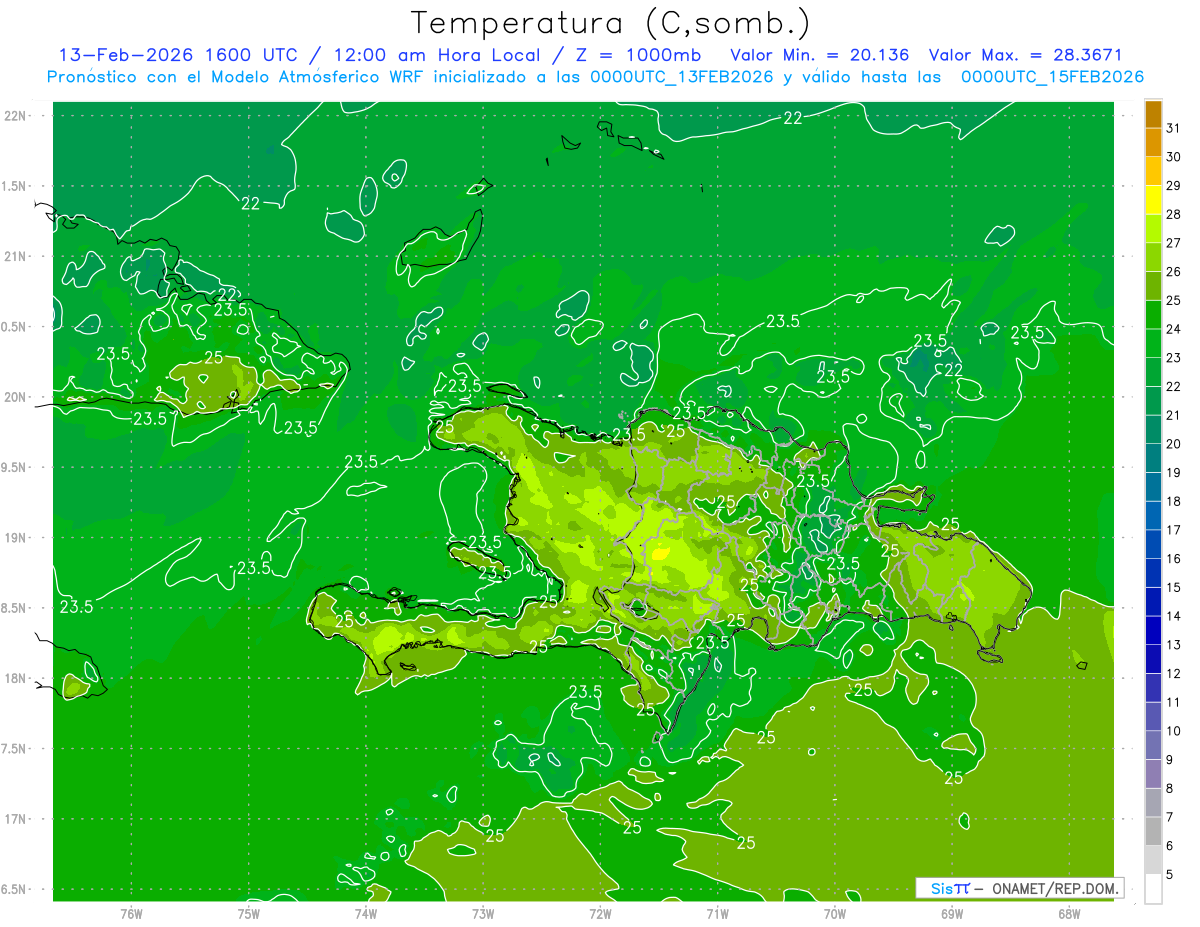The height and width of the screenshot is (927, 1200).
Task: Pick the teal legend swatch between 19 and 20
Action: (1153, 459)
